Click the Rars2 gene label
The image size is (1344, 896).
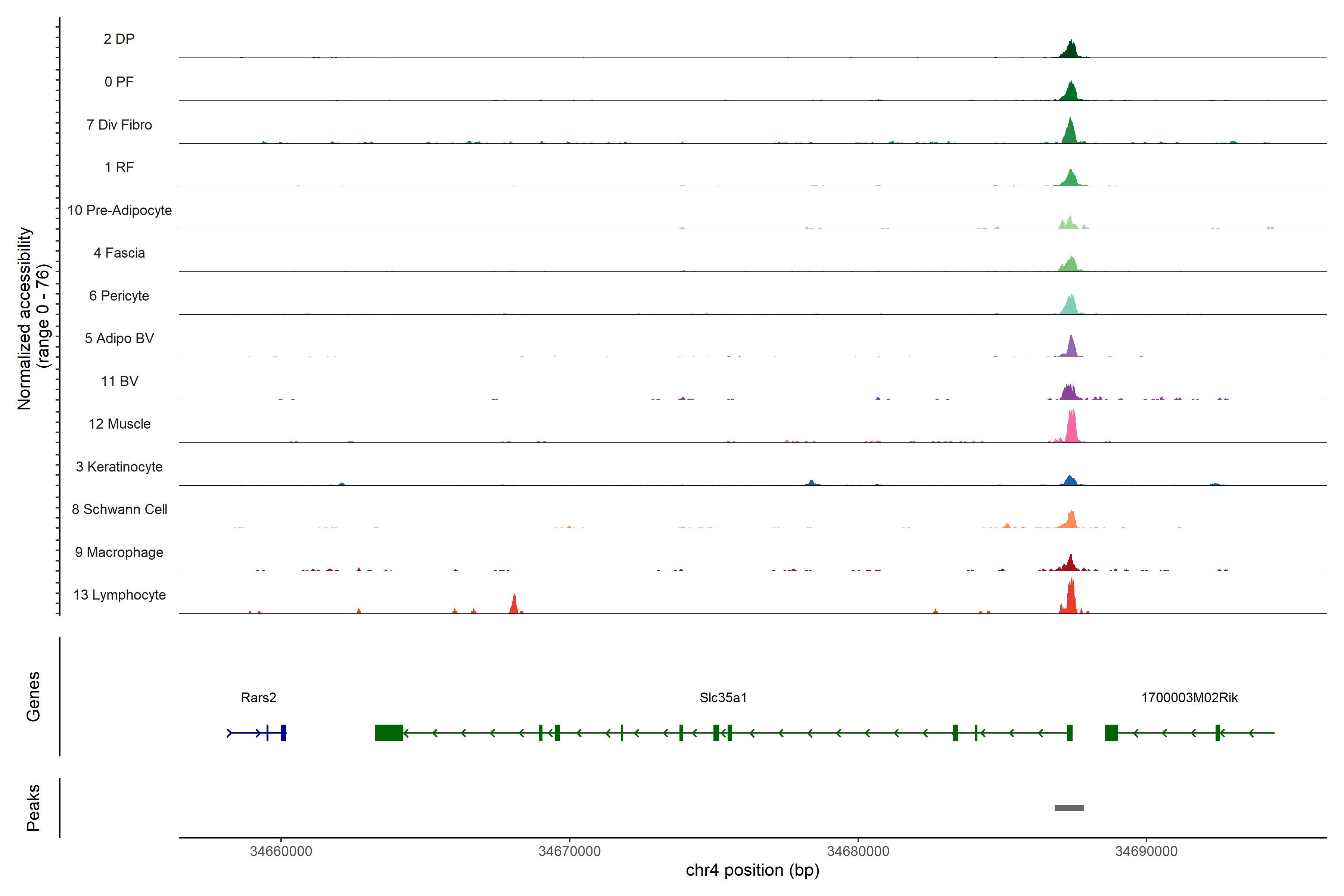click(x=258, y=698)
